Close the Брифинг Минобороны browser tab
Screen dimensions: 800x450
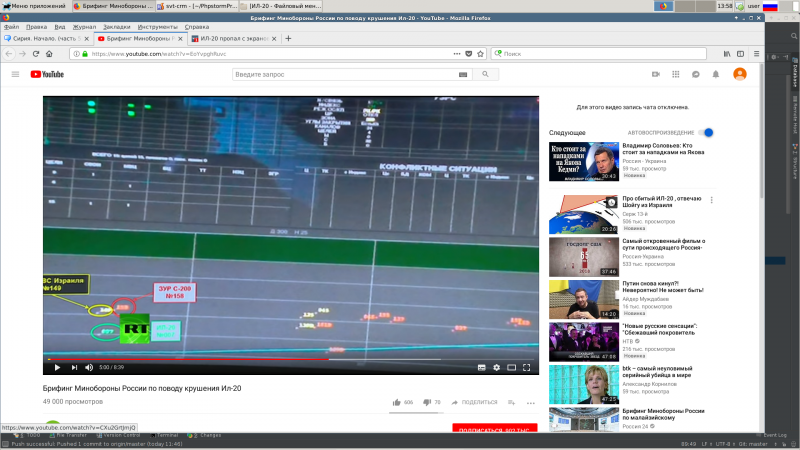tap(180, 39)
